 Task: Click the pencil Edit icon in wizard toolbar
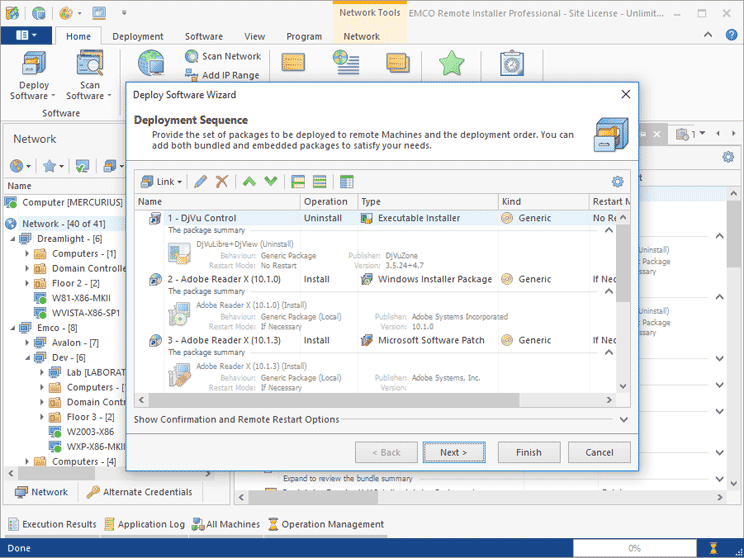201,181
